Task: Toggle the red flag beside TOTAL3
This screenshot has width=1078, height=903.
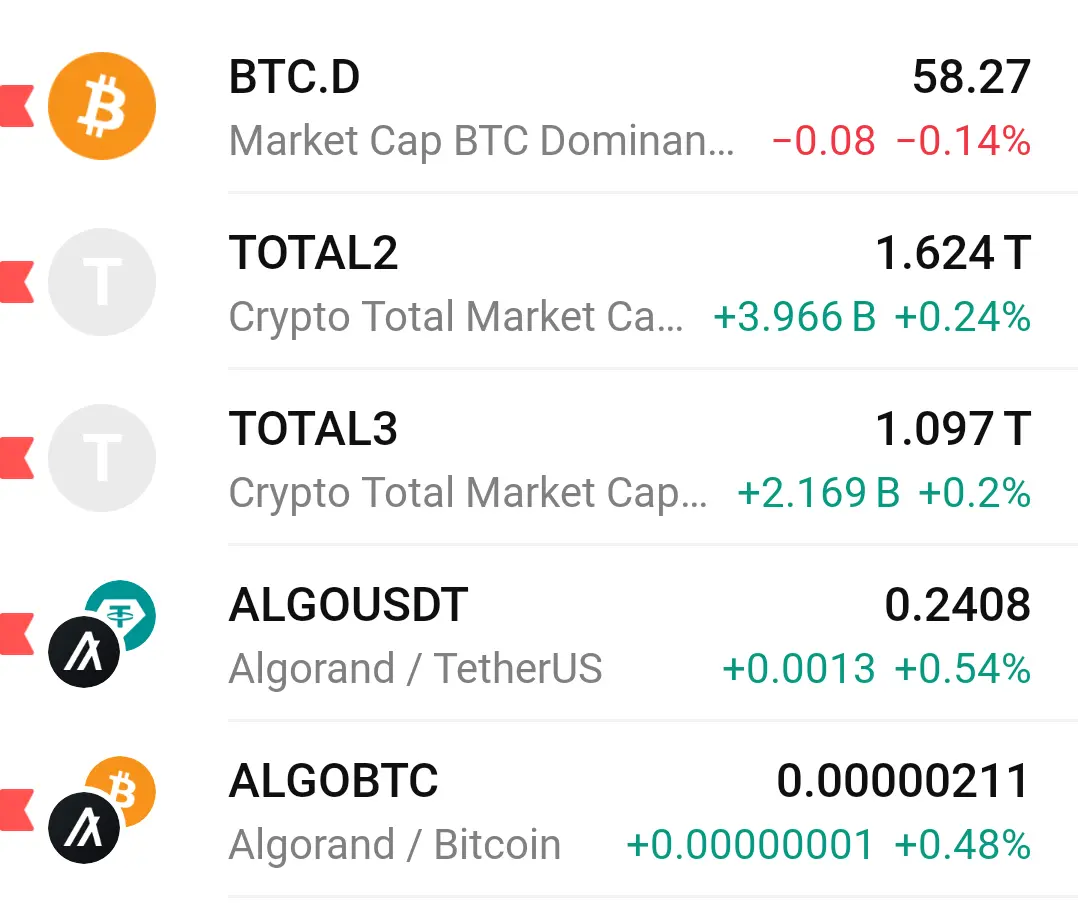Action: tap(16, 458)
